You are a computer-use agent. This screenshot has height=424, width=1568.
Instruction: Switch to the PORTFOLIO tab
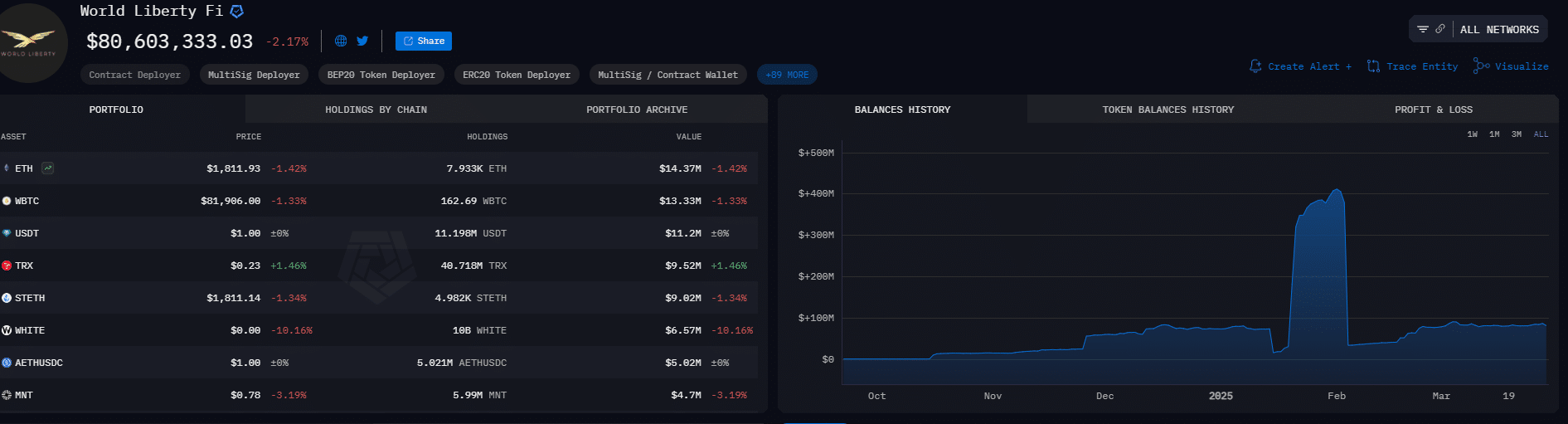116,110
